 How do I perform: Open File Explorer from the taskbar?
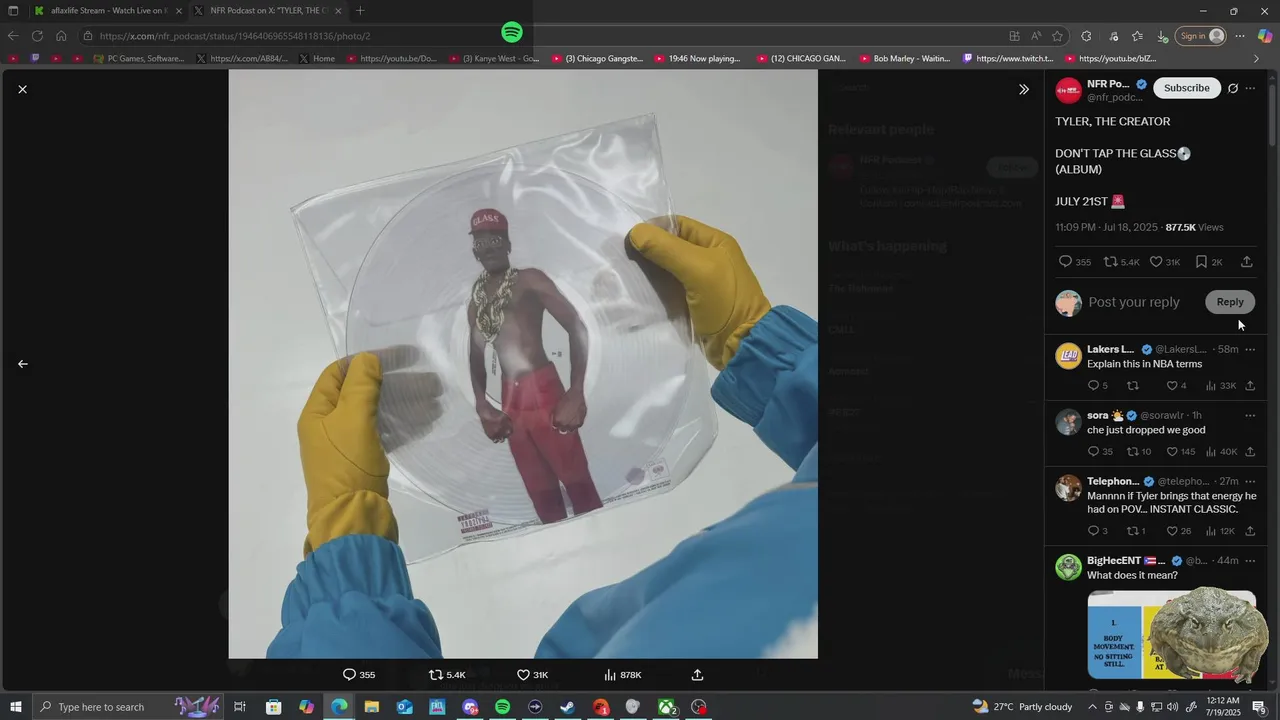click(x=372, y=707)
